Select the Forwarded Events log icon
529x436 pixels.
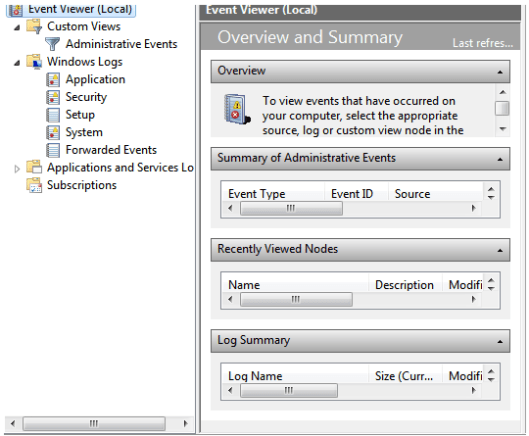click(53, 150)
